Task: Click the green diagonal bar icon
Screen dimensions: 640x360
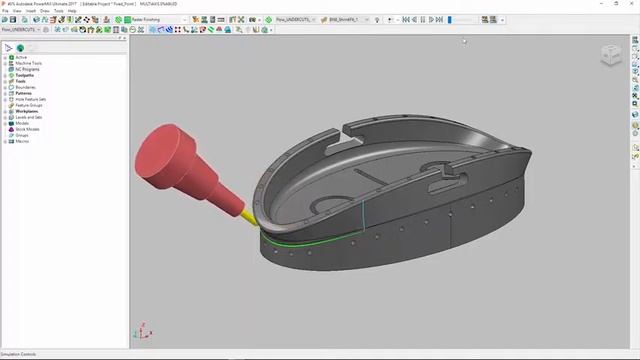Action: (211, 30)
